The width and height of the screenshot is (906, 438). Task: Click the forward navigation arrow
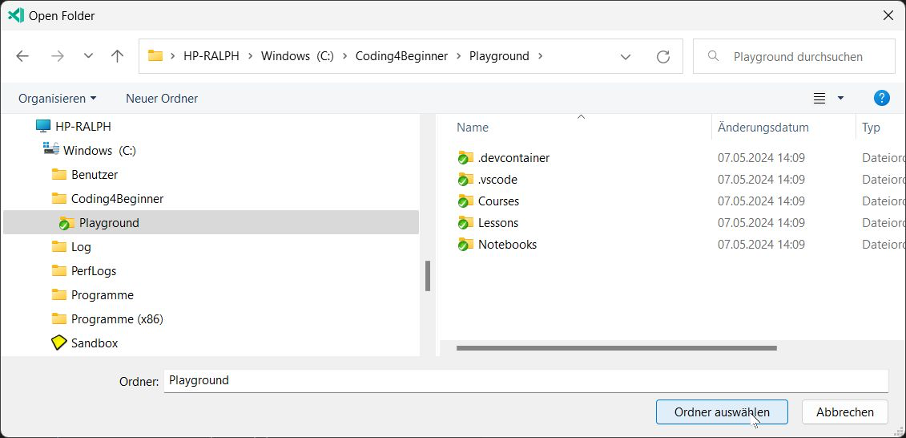pos(57,56)
